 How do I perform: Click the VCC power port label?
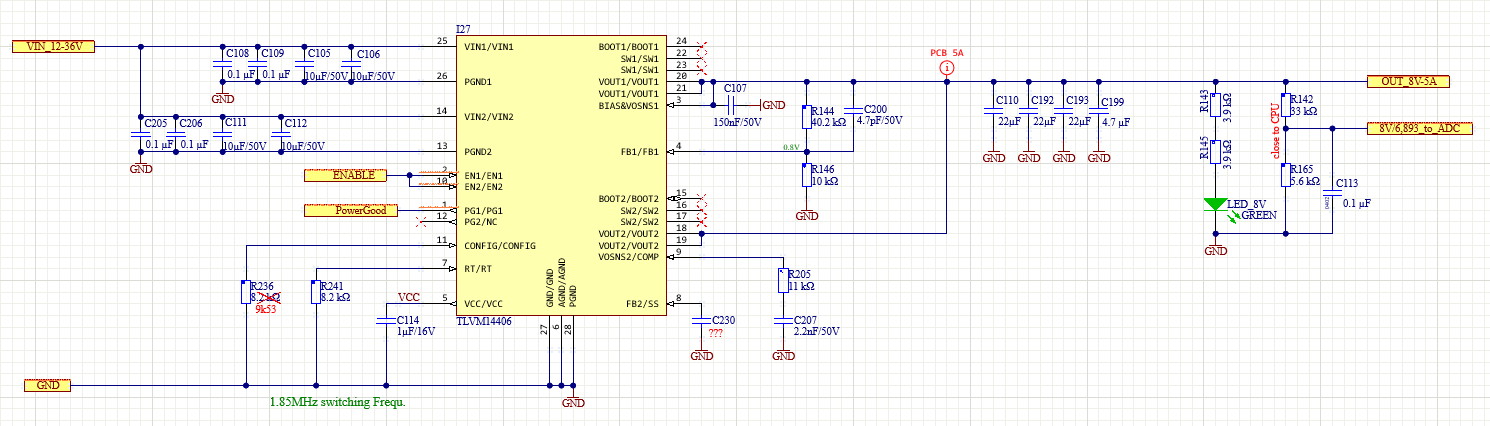click(409, 298)
